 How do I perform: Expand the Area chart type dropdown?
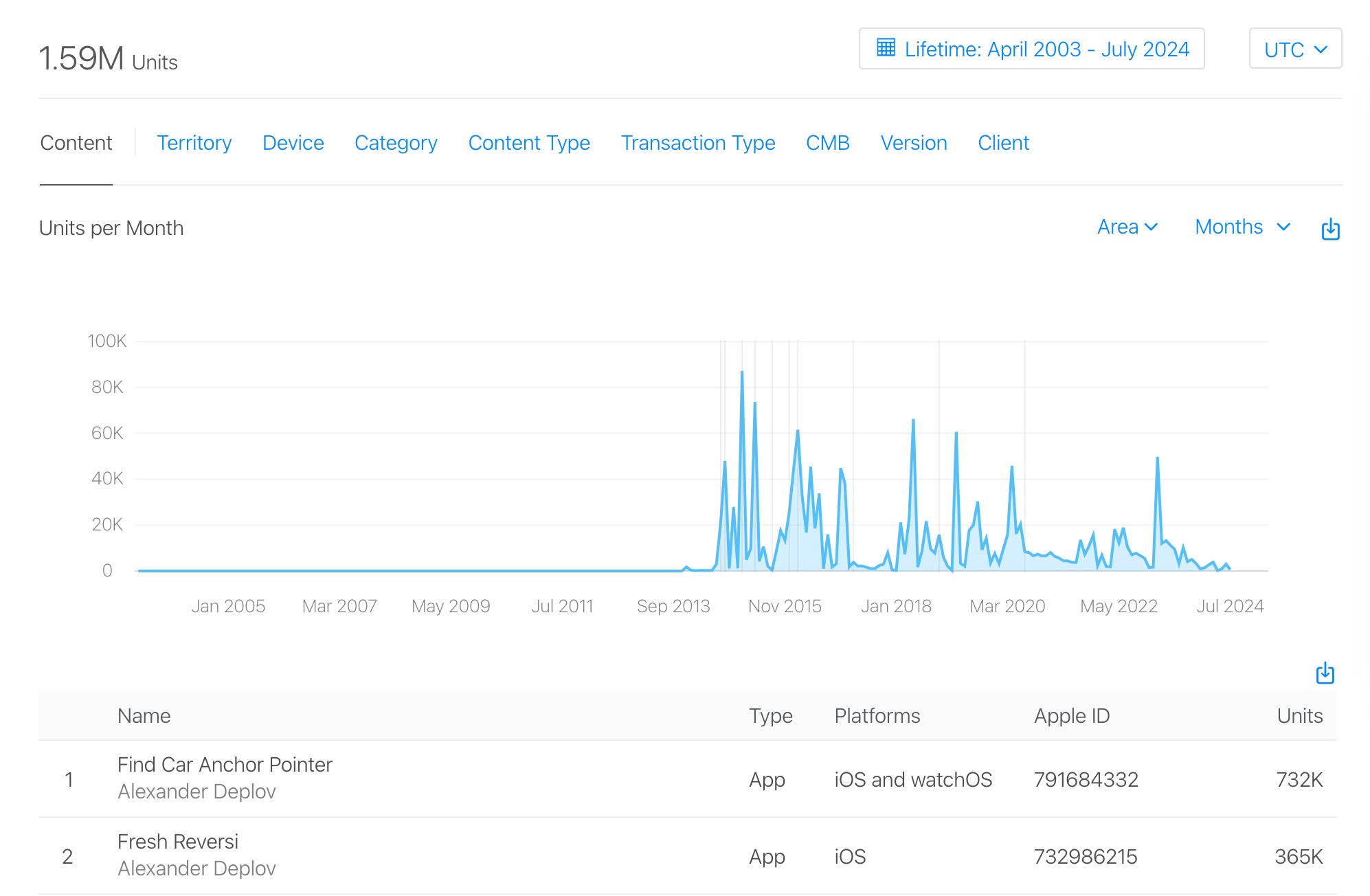click(x=1127, y=227)
